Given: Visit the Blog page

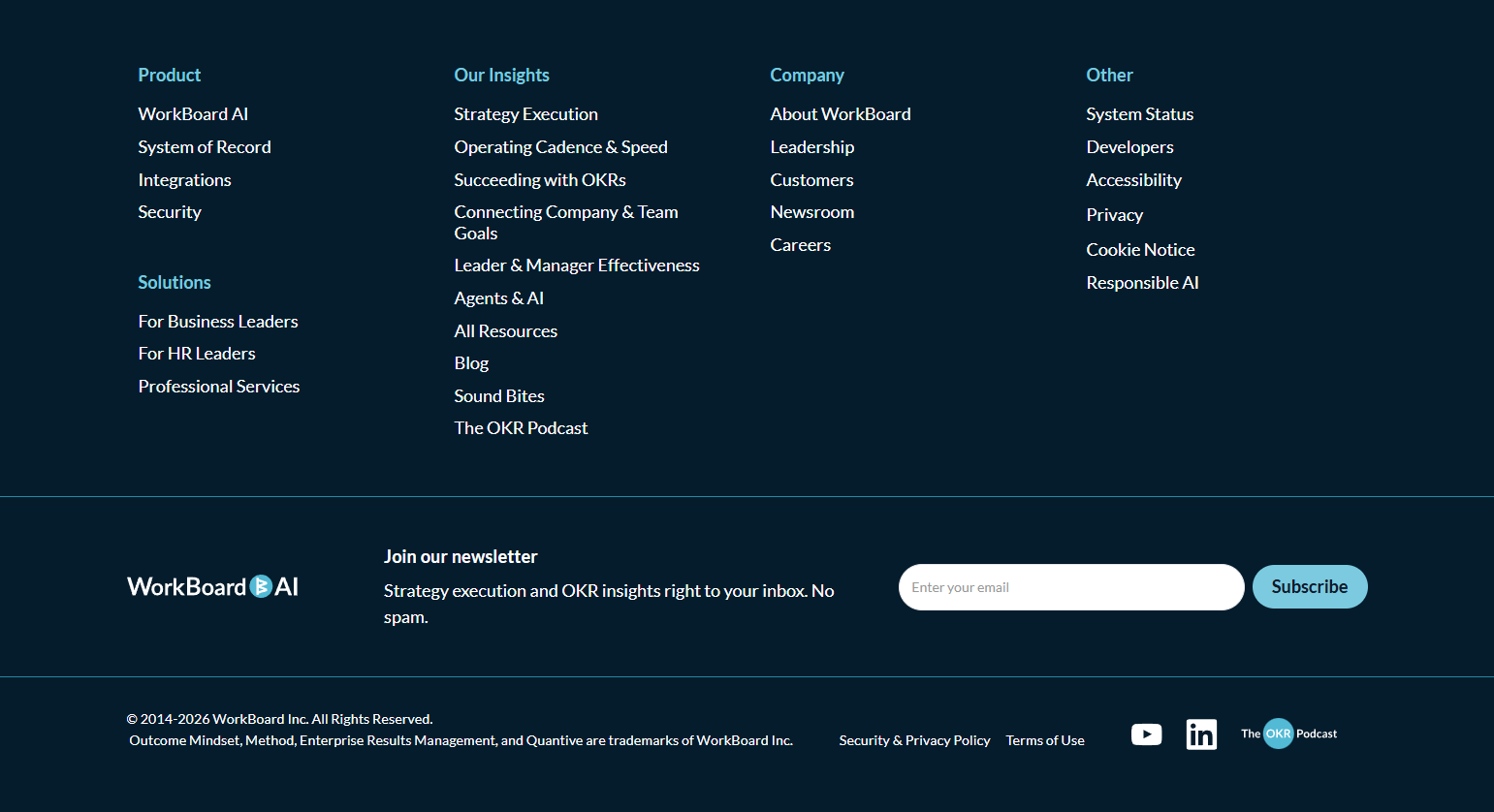Looking at the screenshot, I should click(x=471, y=362).
